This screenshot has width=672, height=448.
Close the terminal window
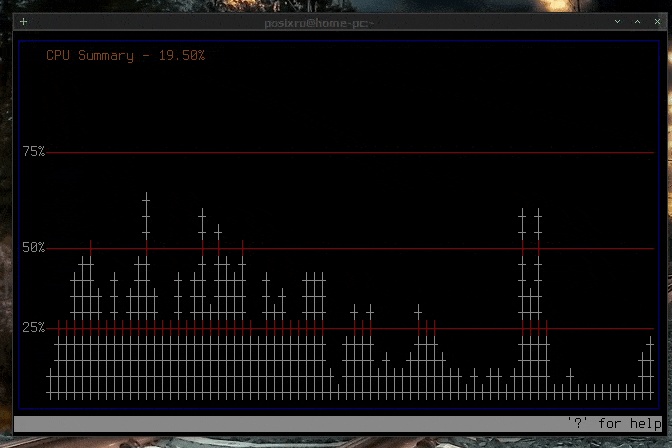pos(657,21)
